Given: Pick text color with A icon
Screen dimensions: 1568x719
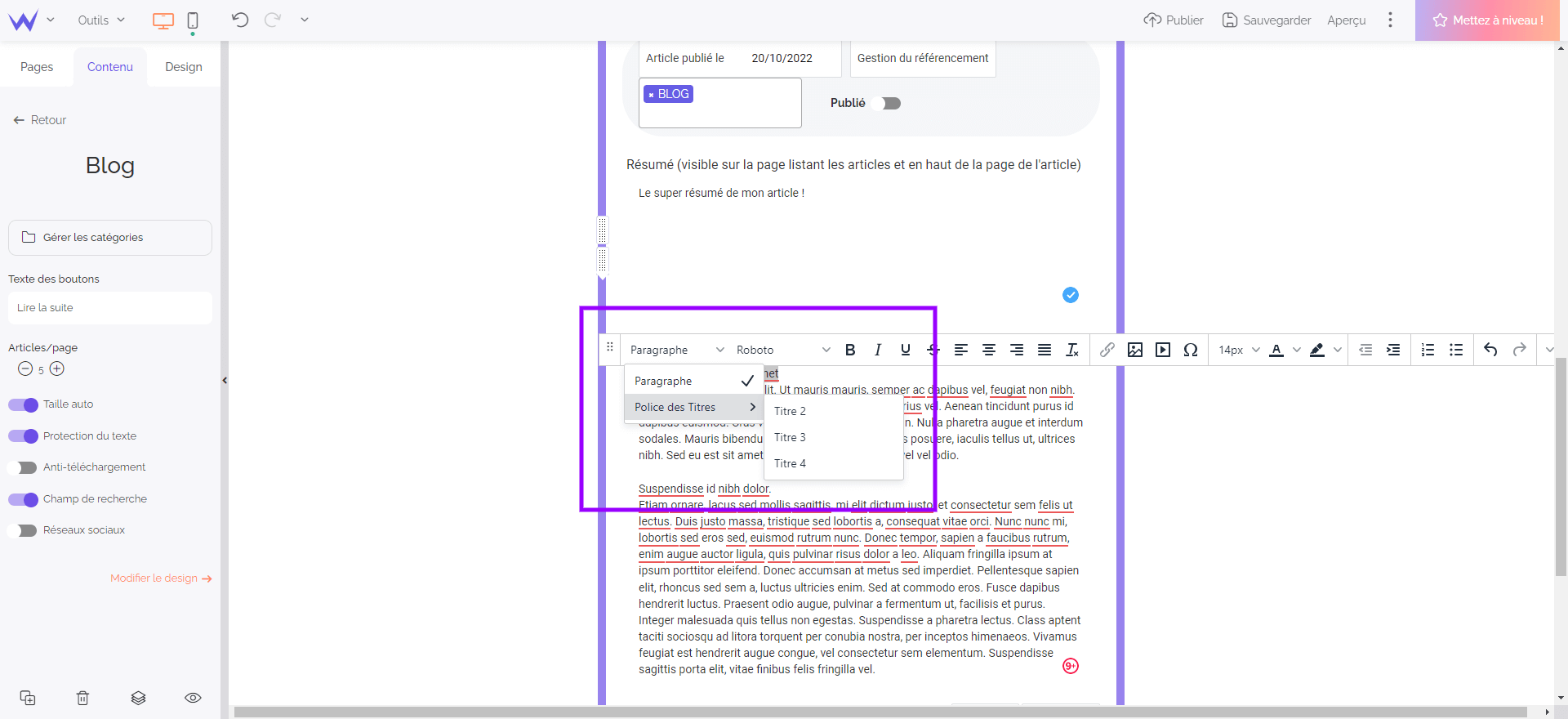Looking at the screenshot, I should tap(1276, 350).
